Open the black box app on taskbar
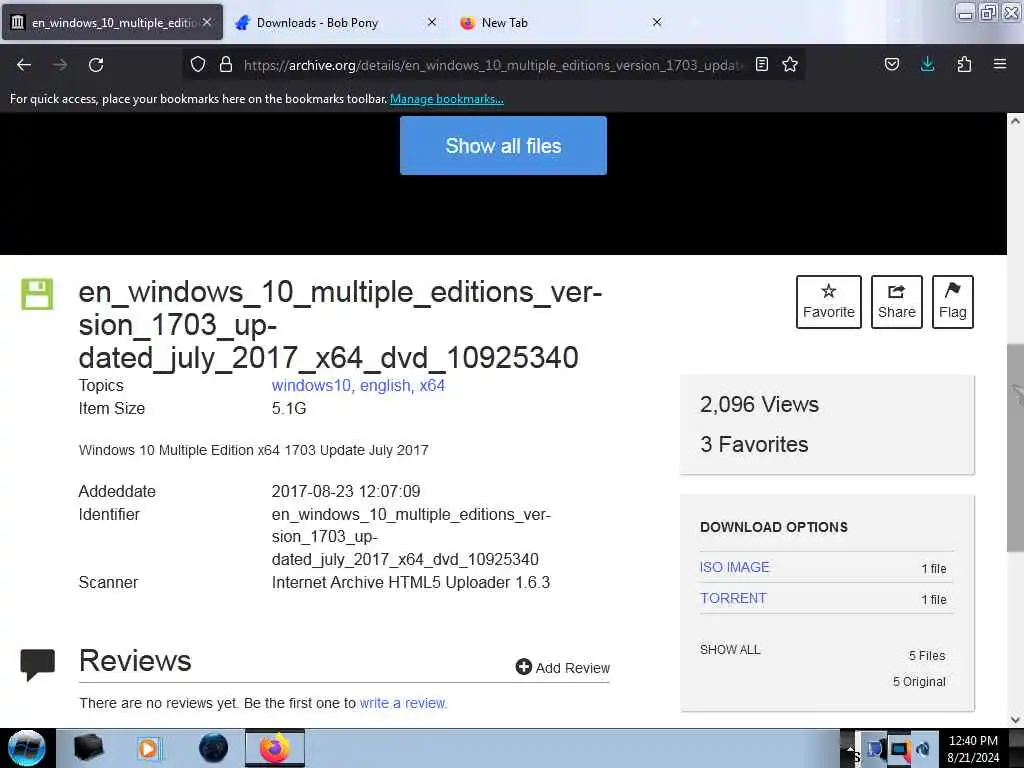The width and height of the screenshot is (1024, 768). click(89, 748)
